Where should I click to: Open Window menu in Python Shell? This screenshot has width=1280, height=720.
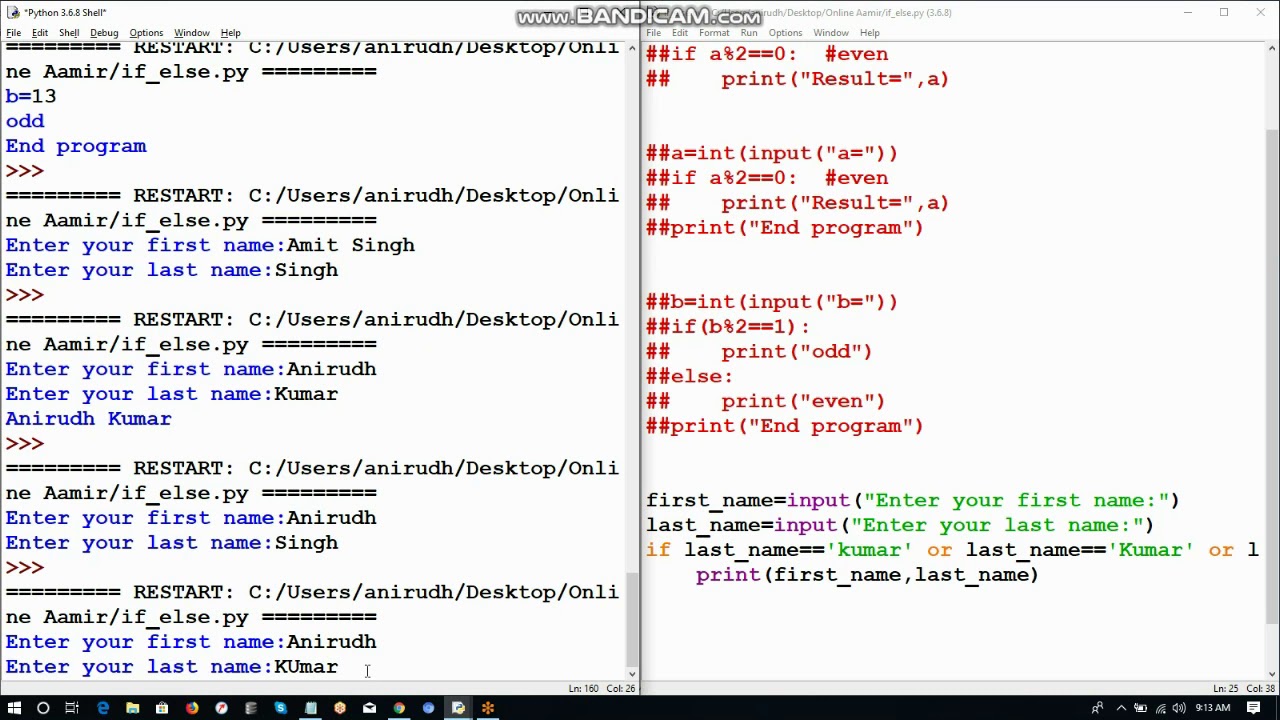tap(192, 33)
